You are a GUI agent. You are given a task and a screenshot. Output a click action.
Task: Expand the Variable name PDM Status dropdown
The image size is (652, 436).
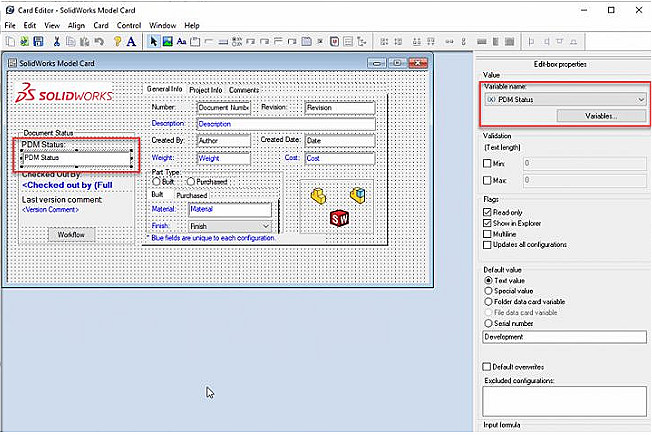click(640, 100)
